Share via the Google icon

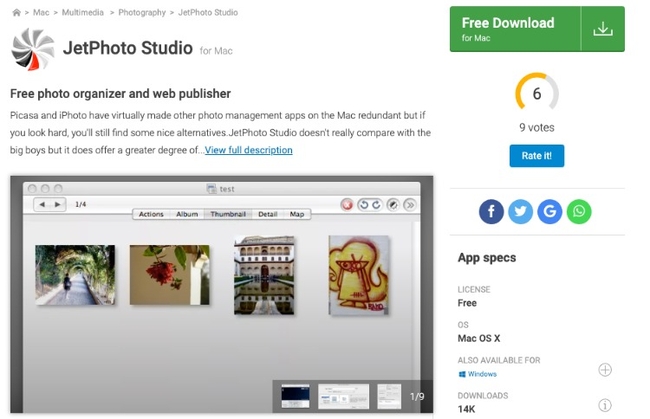tap(550, 211)
